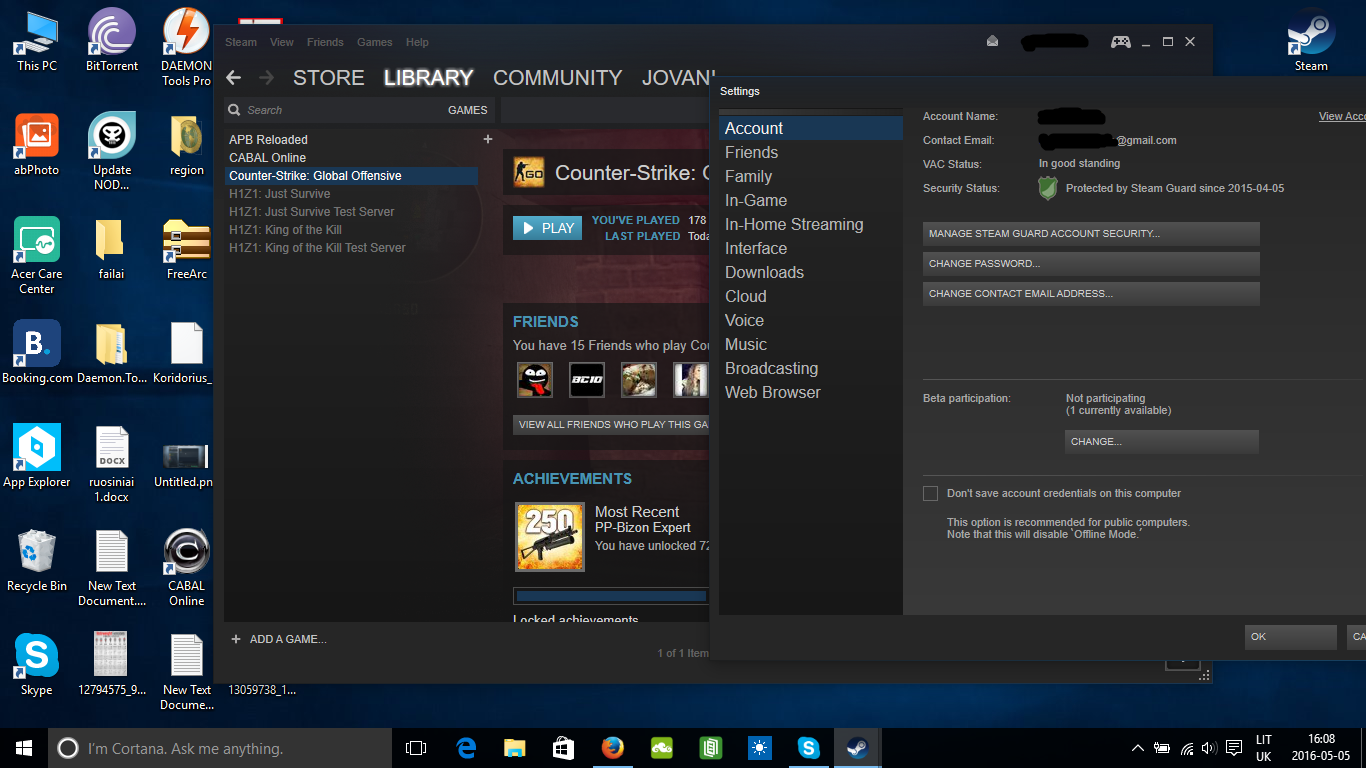Click the plus icon beside APB Reloaded

click(x=488, y=139)
